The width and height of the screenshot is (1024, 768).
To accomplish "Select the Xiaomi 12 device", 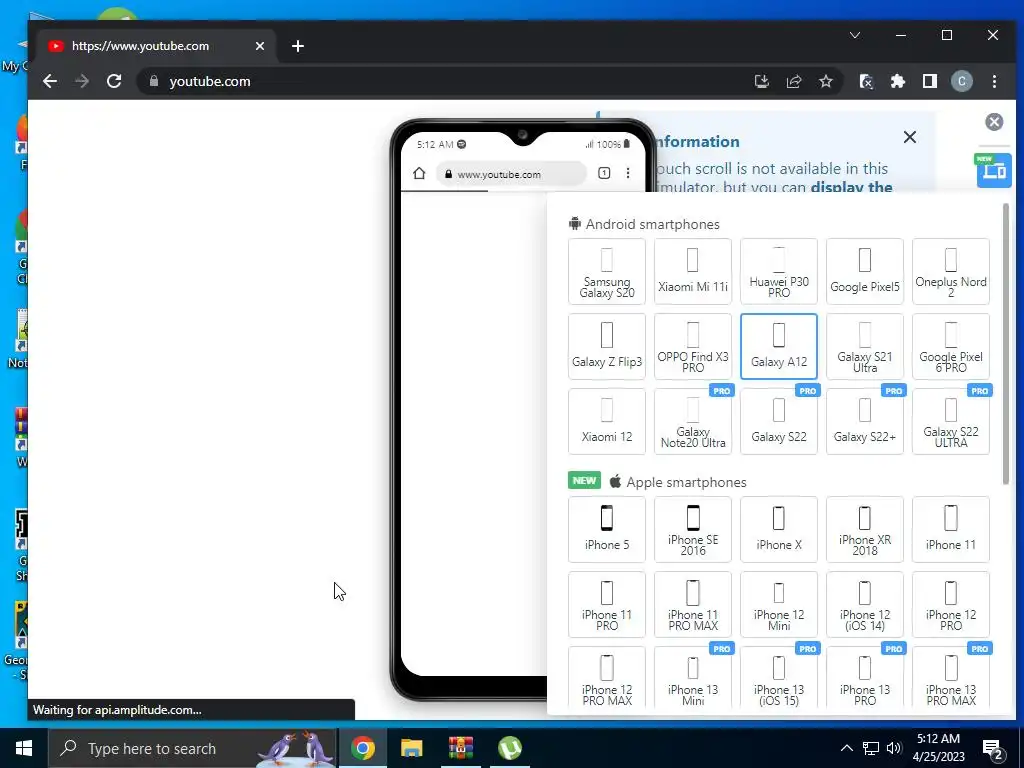I will [x=607, y=421].
